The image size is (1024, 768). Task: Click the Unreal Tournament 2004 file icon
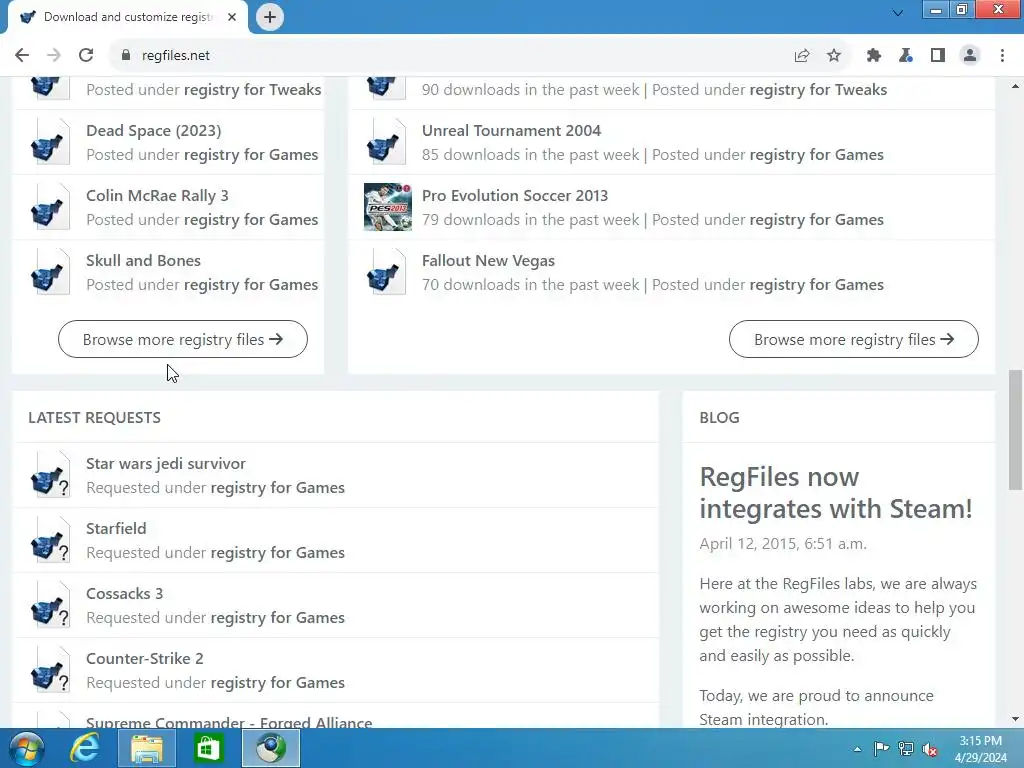(x=386, y=142)
